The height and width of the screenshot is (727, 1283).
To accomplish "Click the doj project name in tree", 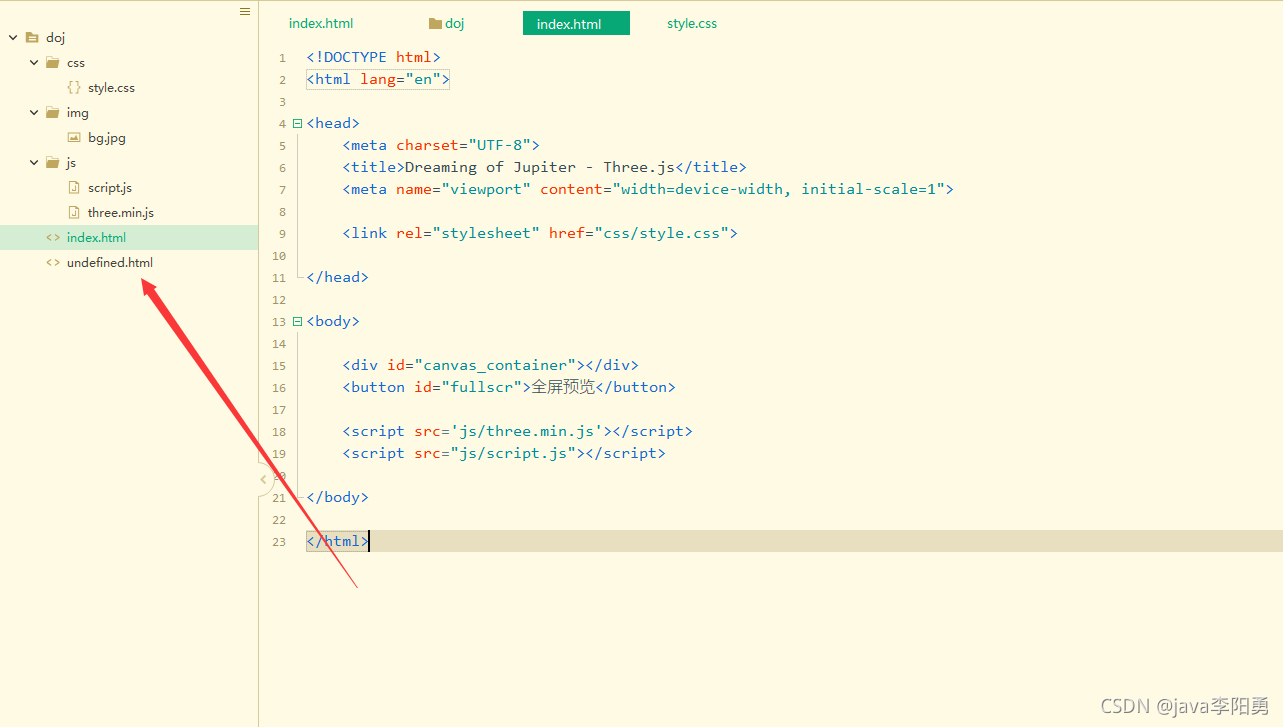I will click(55, 38).
